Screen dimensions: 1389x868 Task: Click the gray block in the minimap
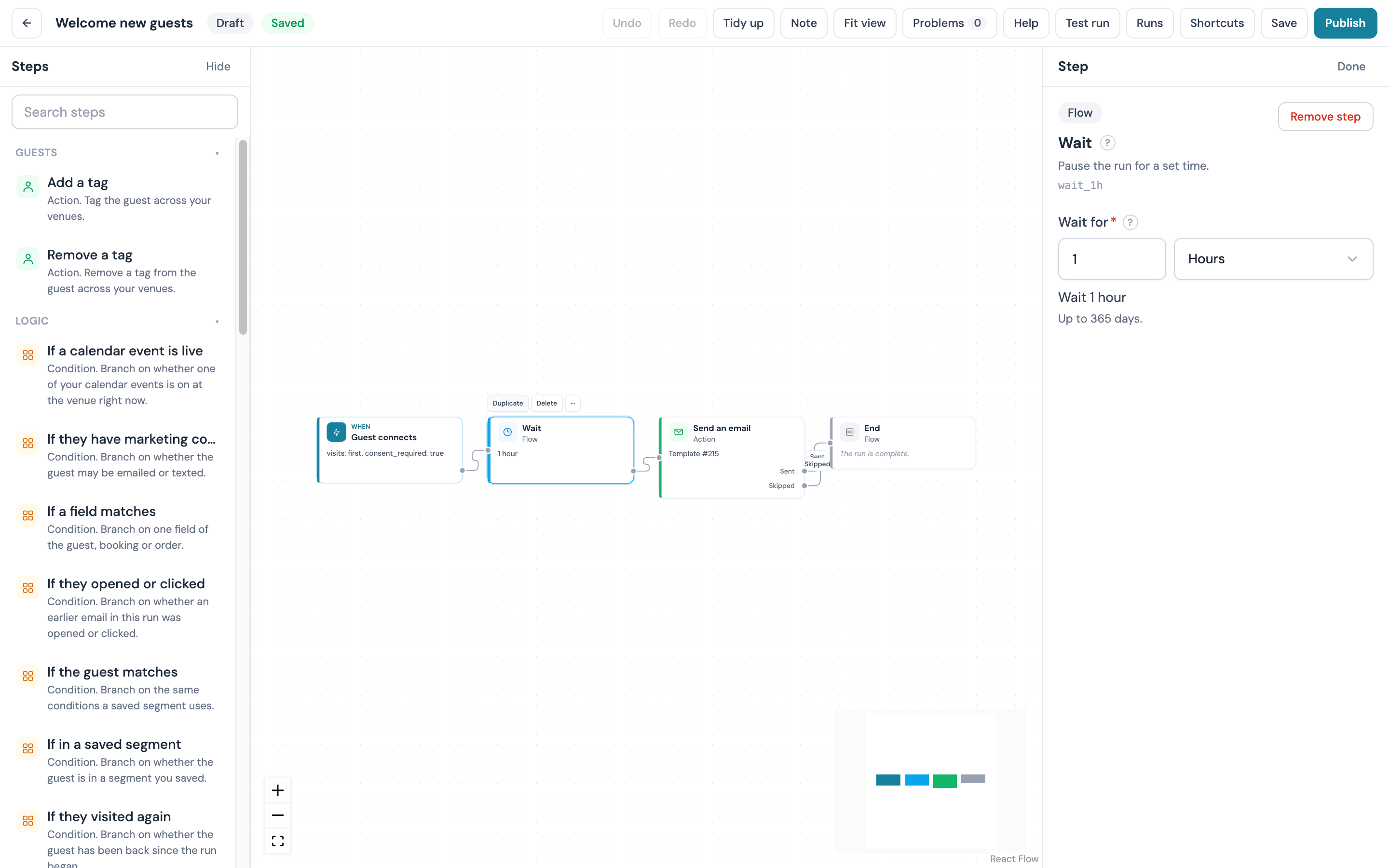973,778
